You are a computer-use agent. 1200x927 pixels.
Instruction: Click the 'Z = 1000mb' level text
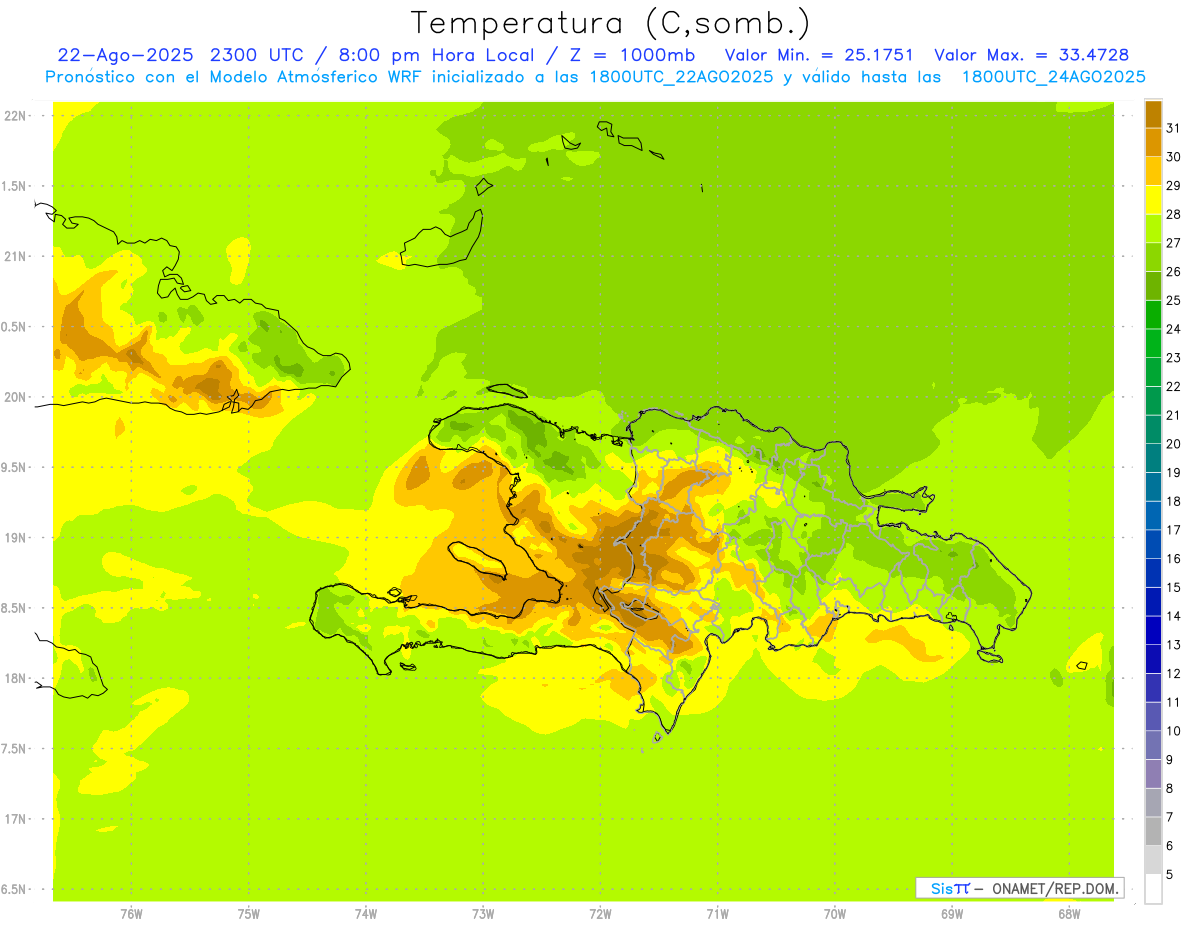tap(635, 55)
